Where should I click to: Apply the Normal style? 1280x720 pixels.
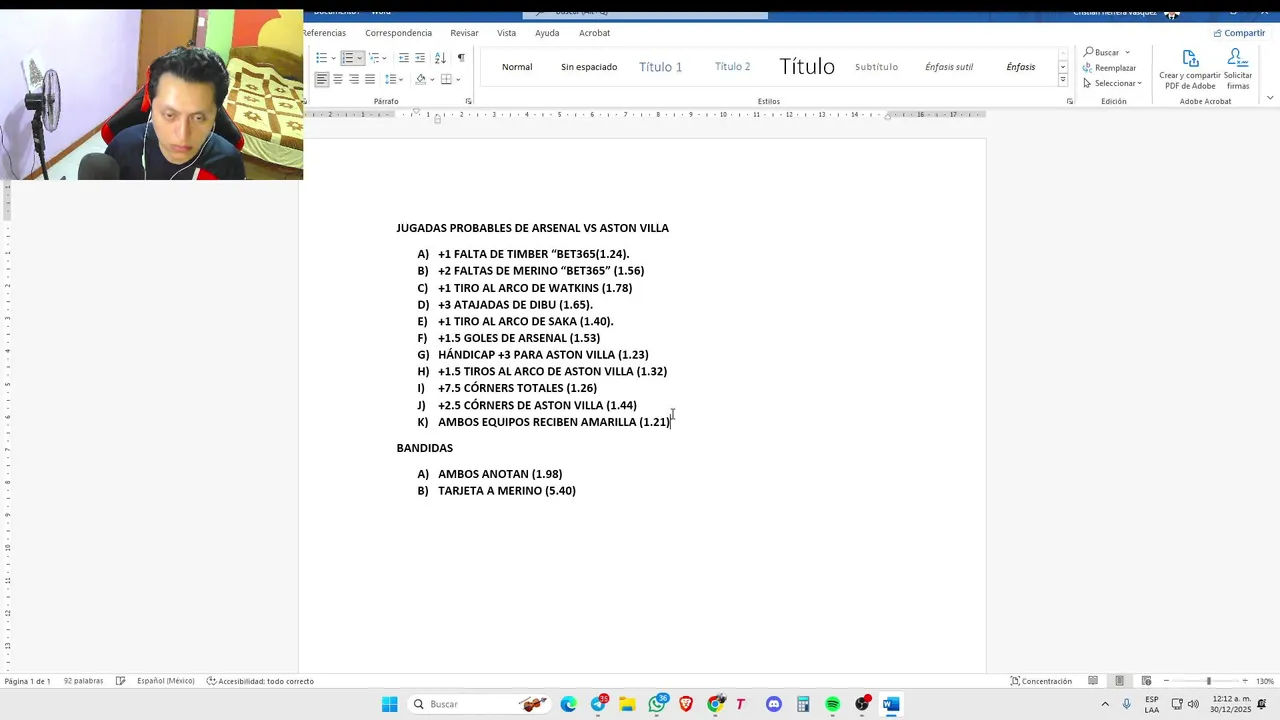(517, 67)
